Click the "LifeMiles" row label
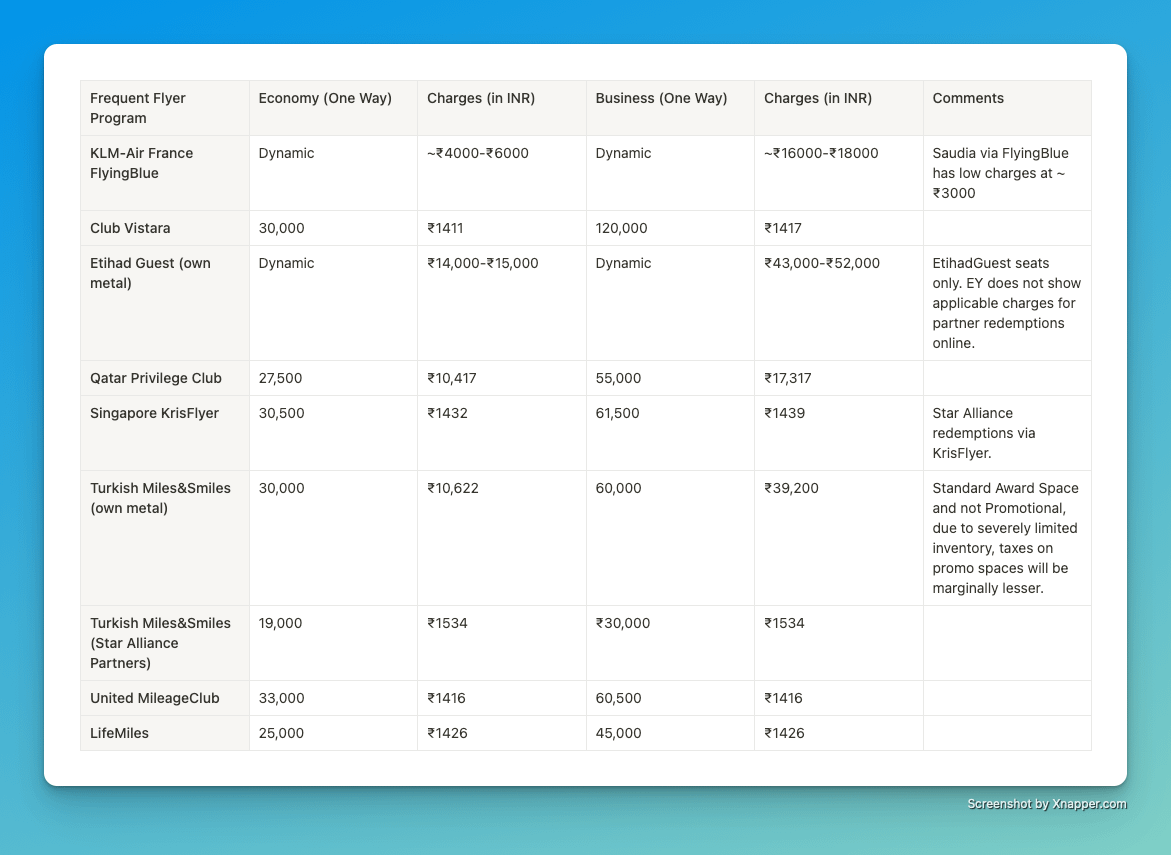This screenshot has height=855, width=1171. 119,733
